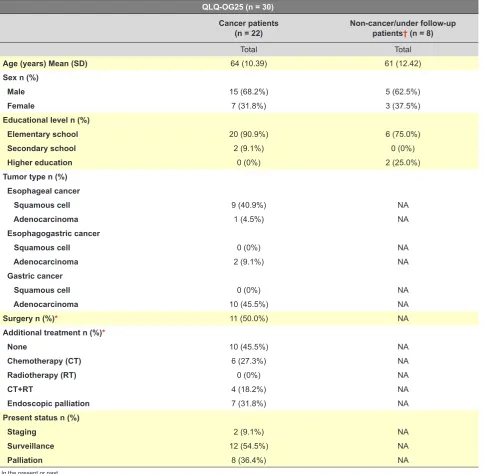Click the Educational level n (%) label
Screen dimensions: 485x474
pyautogui.click(x=46, y=120)
